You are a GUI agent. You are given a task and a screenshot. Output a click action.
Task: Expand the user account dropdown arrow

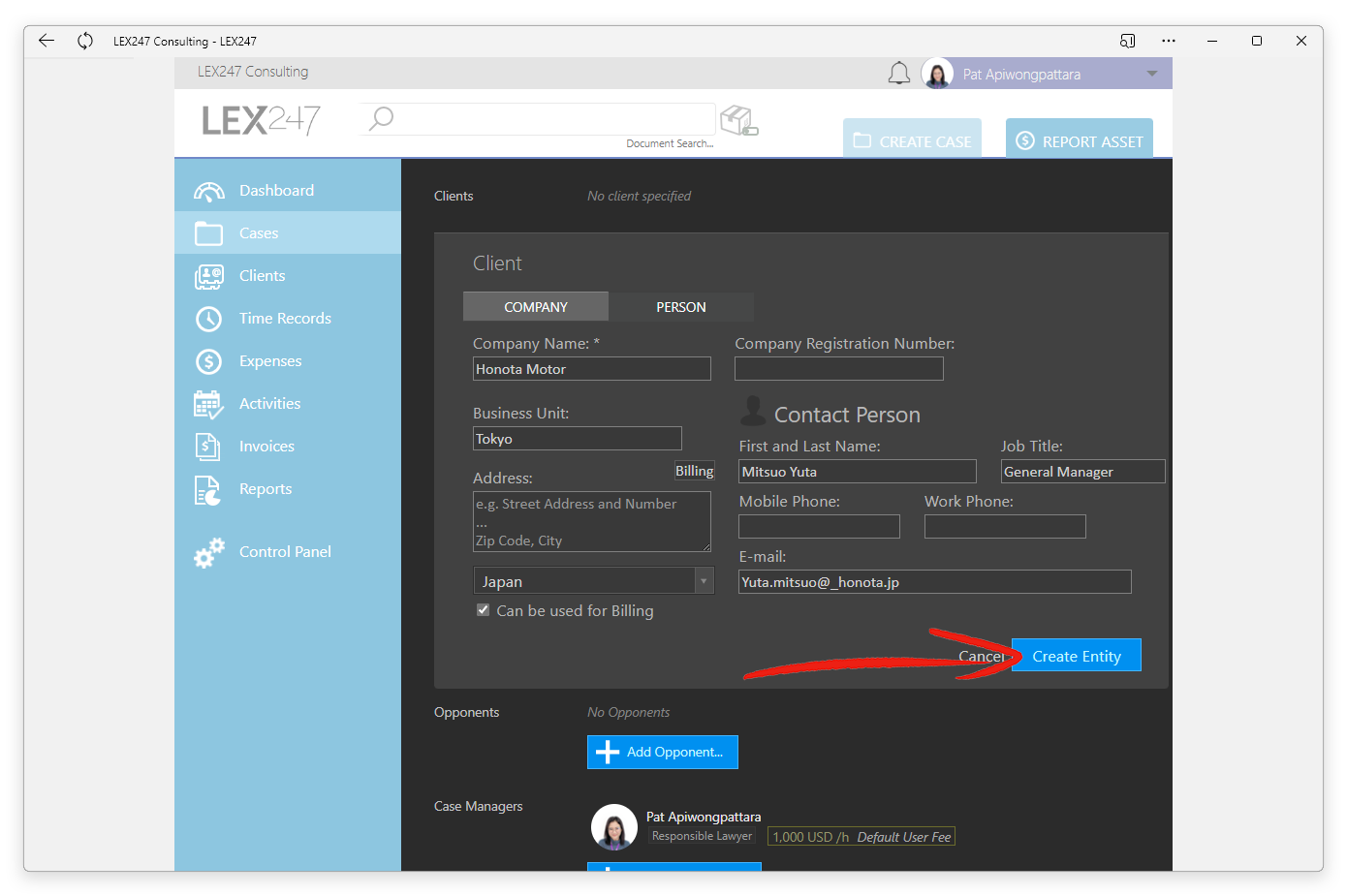(x=1152, y=74)
